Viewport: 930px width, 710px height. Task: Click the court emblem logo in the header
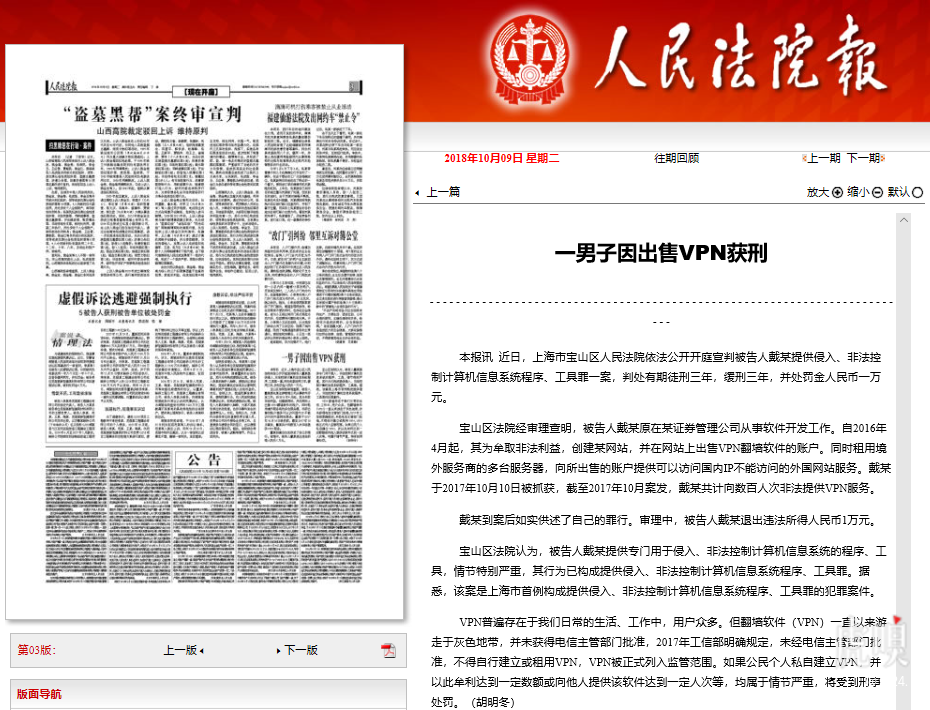(x=530, y=59)
